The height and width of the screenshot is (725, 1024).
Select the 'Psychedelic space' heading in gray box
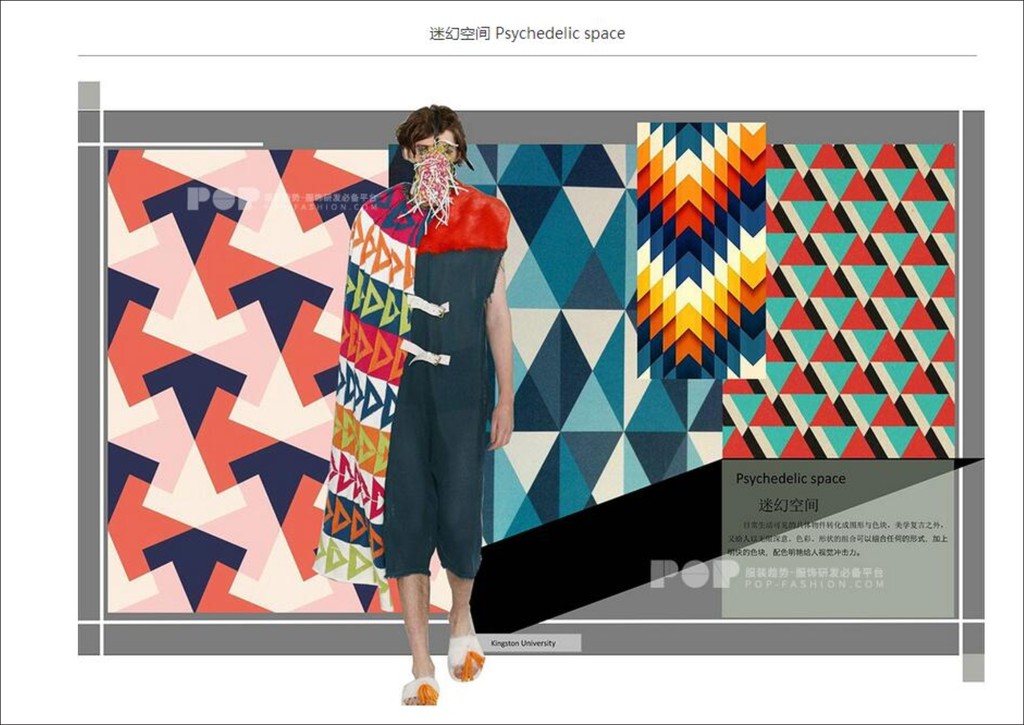click(790, 478)
